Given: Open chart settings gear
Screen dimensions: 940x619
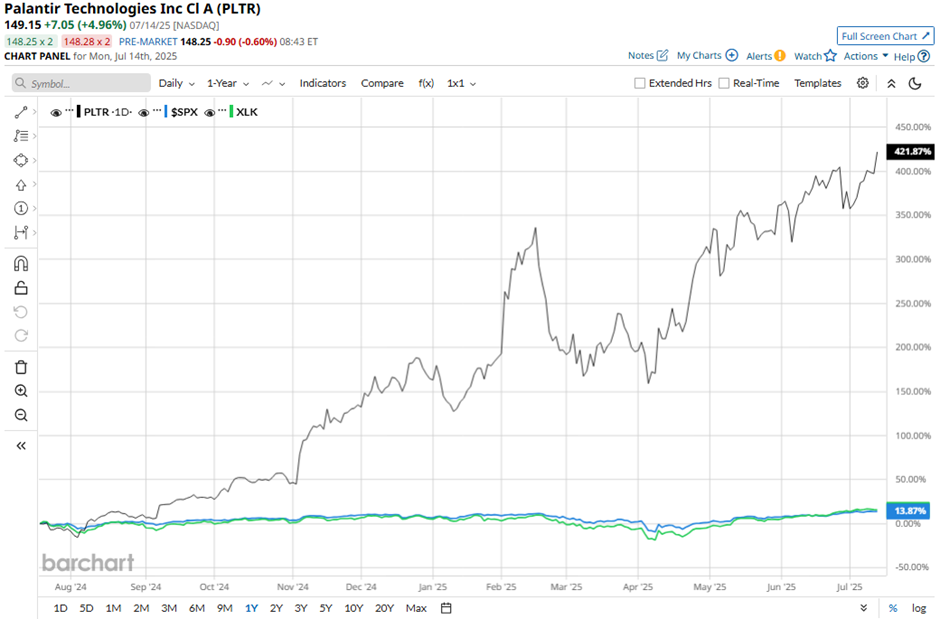Looking at the screenshot, I should coord(863,83).
